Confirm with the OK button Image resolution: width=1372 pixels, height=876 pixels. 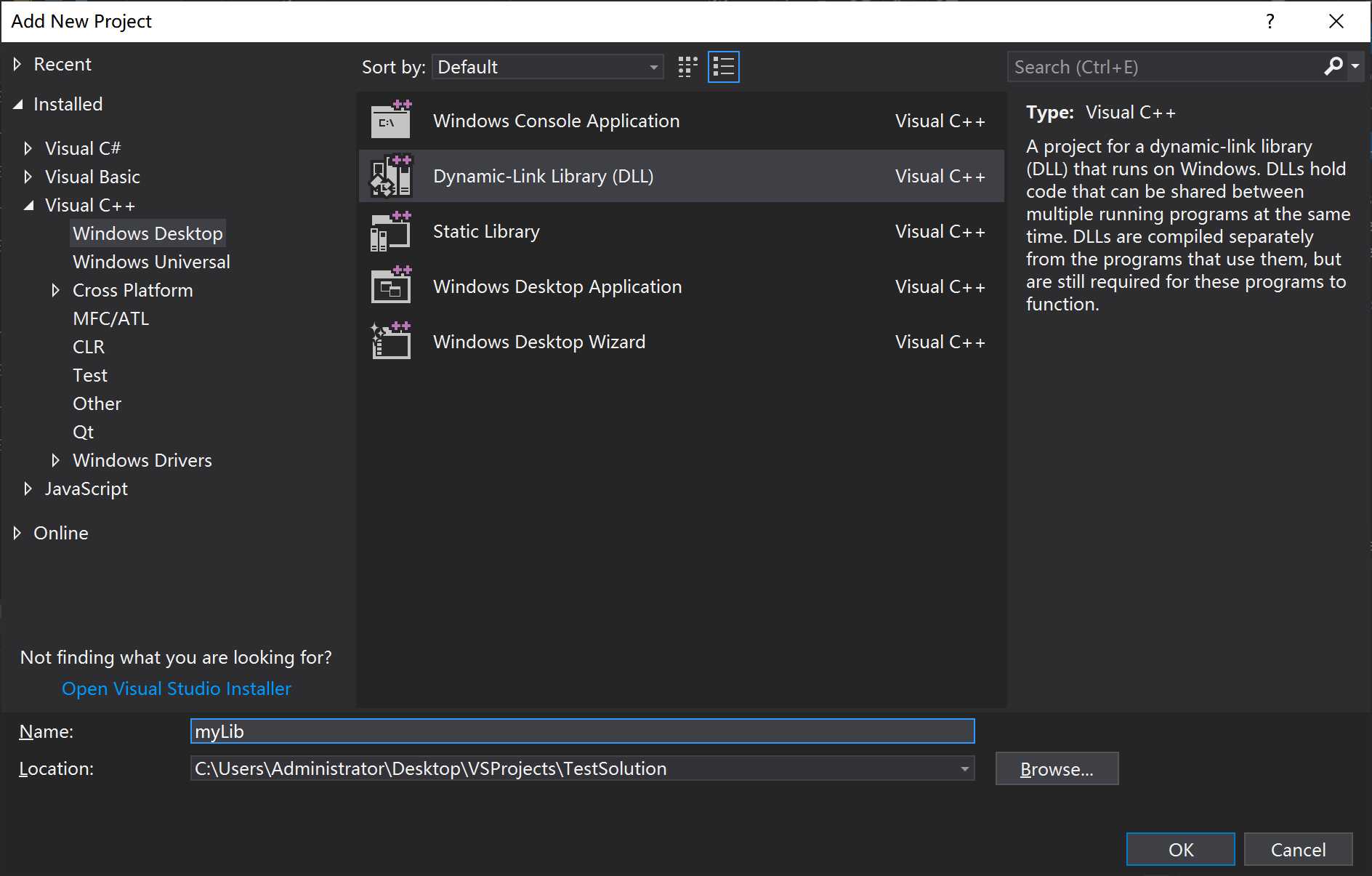(1180, 849)
